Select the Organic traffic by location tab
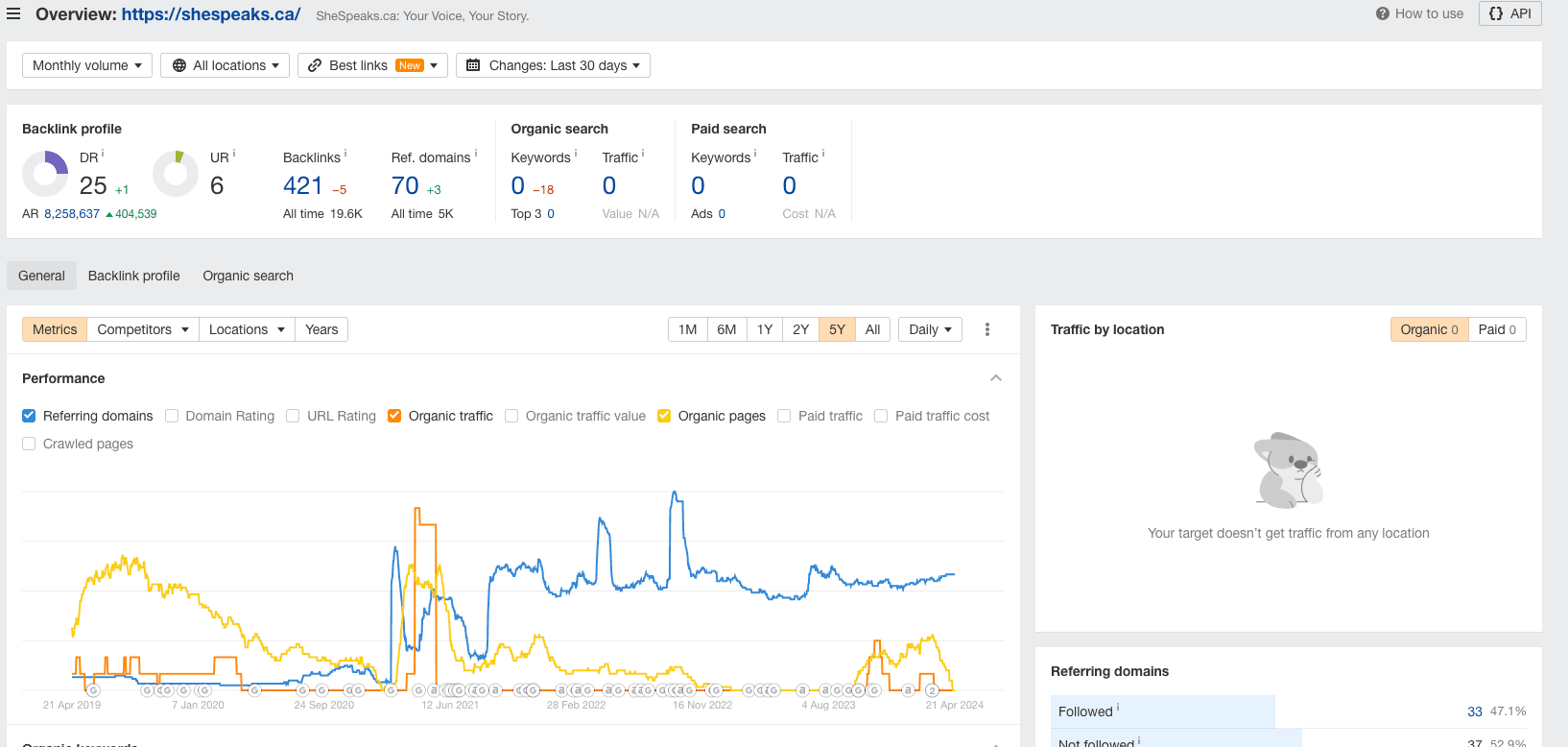This screenshot has width=1568, height=747. [1429, 329]
